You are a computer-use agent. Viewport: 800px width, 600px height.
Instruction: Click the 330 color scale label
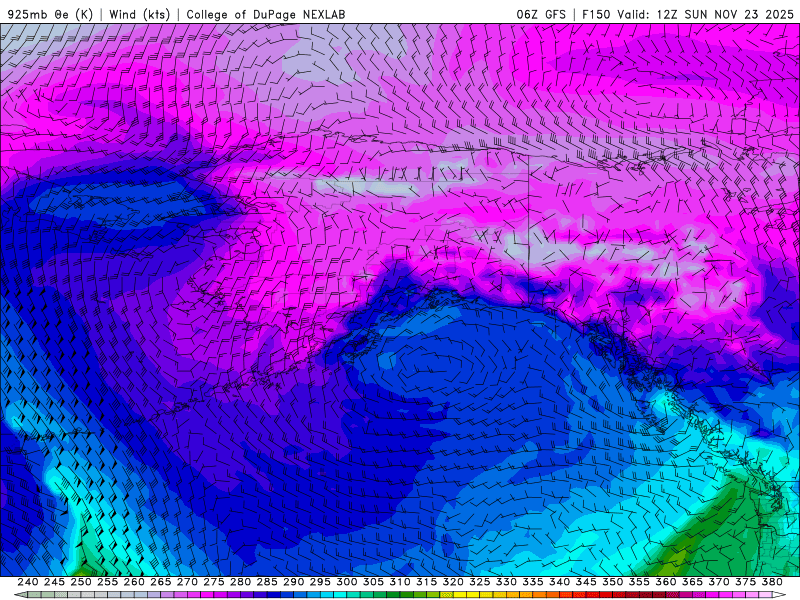(506, 582)
